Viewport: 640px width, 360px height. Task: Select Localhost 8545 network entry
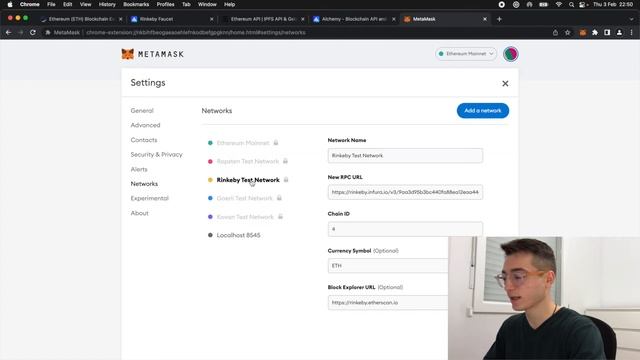238,235
